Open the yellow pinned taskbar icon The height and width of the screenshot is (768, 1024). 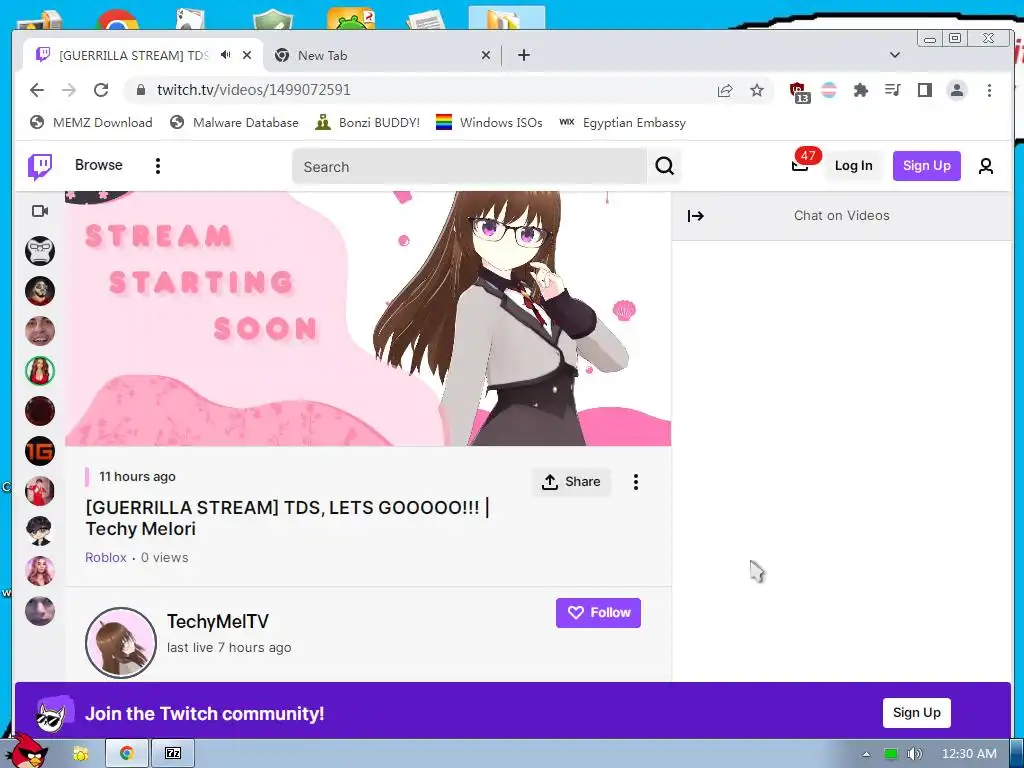click(80, 754)
